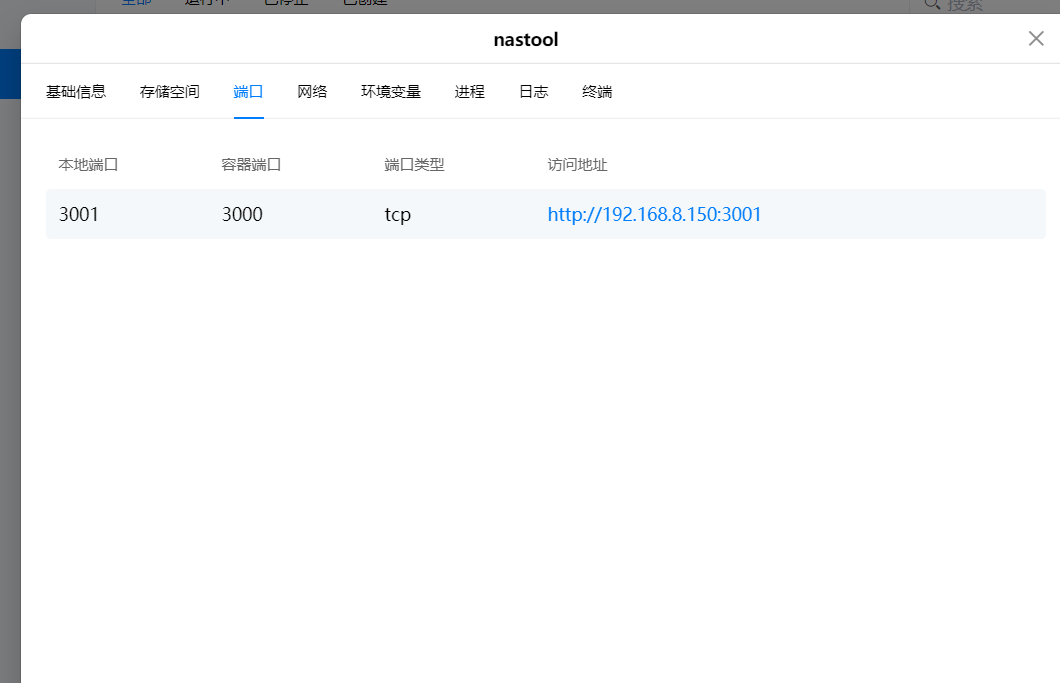
Task: Click the 访问地址 column header
Action: (x=577, y=165)
